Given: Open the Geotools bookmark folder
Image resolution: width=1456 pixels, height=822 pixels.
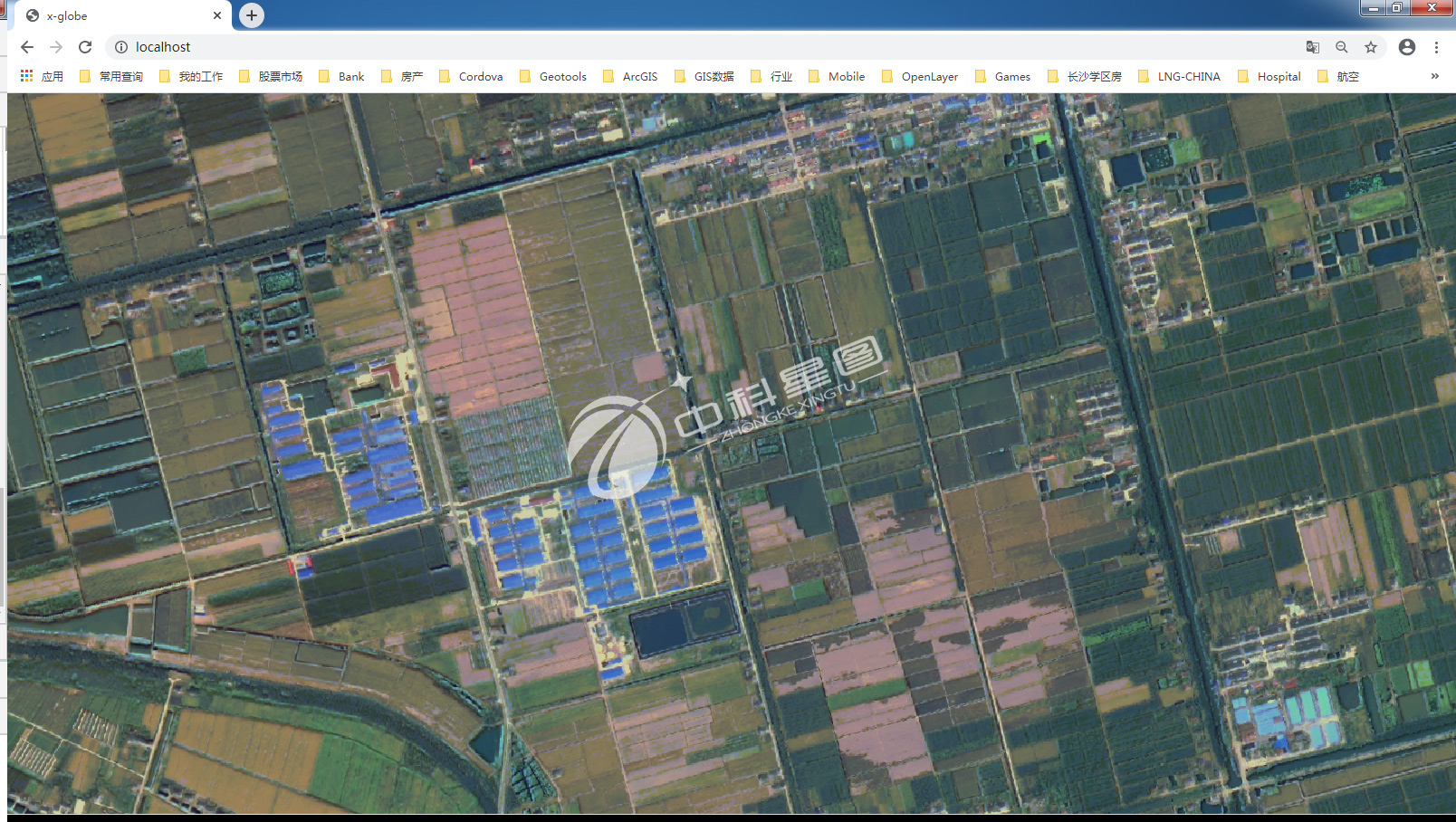Looking at the screenshot, I should (x=553, y=77).
